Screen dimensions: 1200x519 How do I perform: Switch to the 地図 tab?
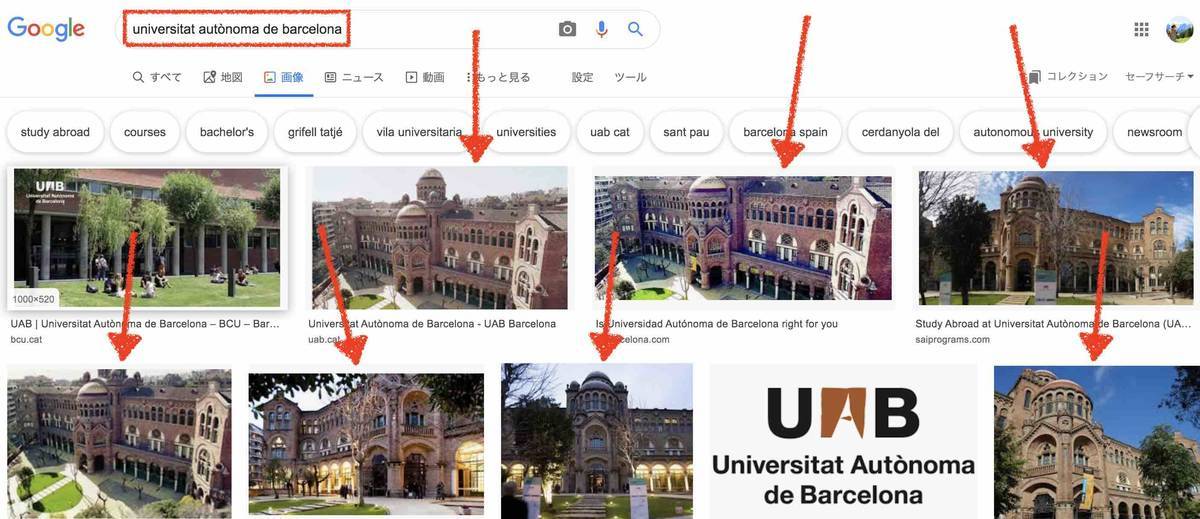click(x=223, y=77)
